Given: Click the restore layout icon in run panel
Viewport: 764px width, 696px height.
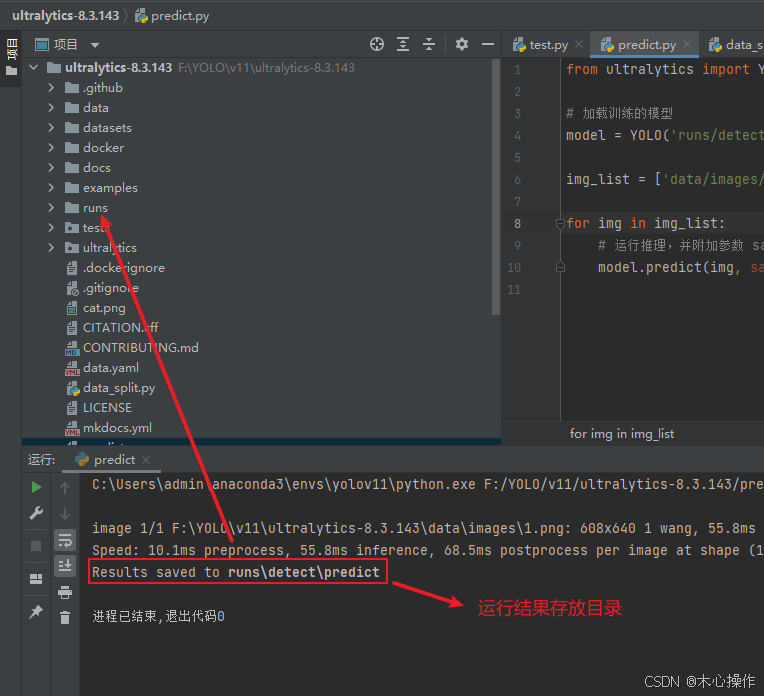Looking at the screenshot, I should (x=36, y=579).
